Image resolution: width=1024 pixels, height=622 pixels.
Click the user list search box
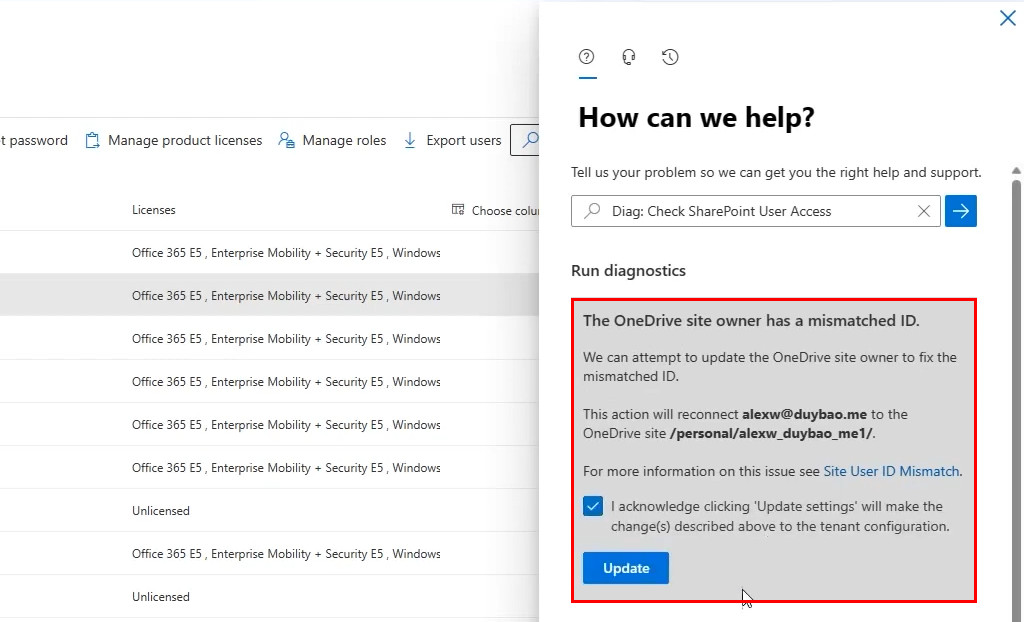tap(525, 140)
